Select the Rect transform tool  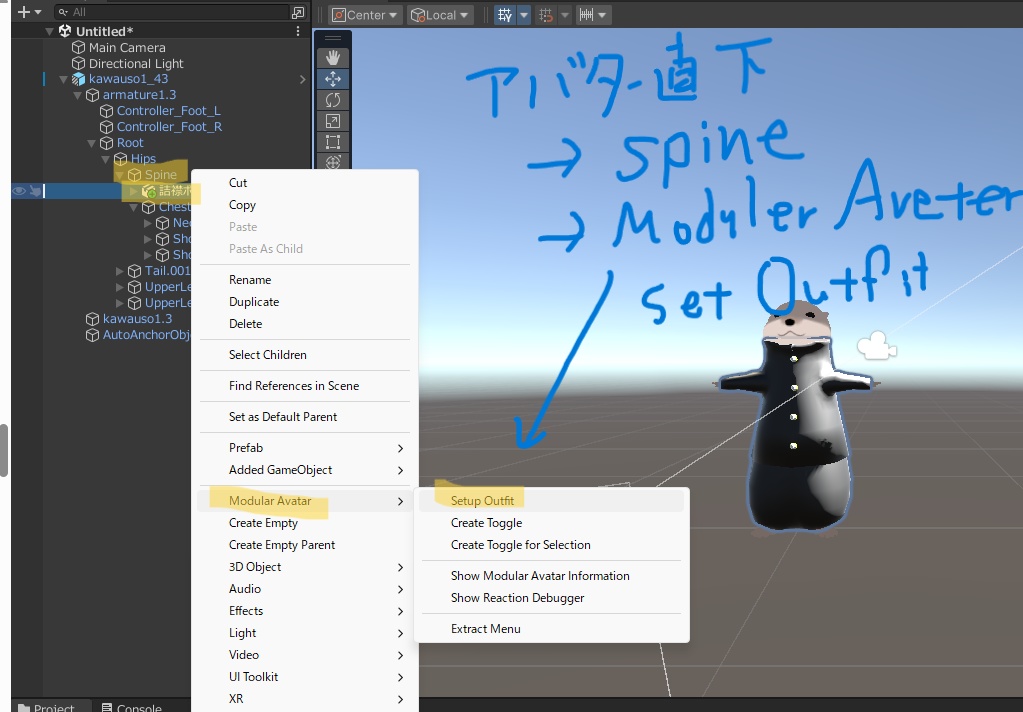pos(333,142)
